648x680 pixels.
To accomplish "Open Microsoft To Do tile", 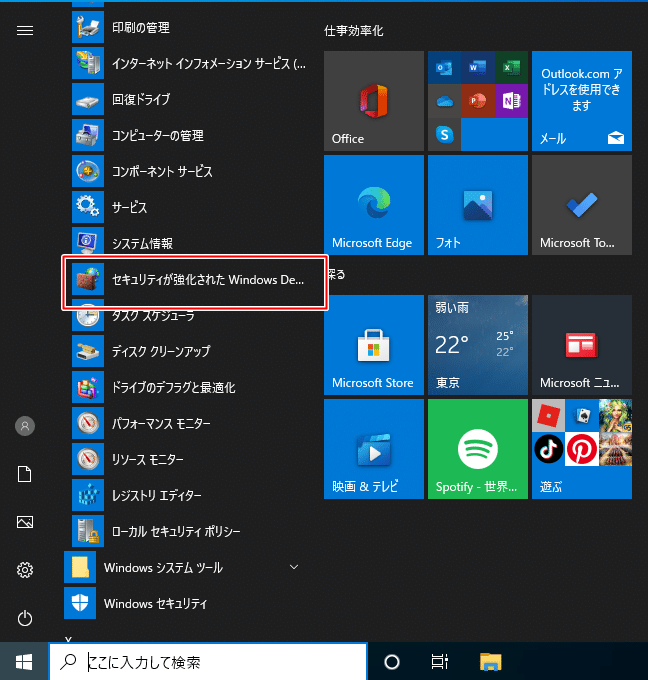I will pos(582,205).
